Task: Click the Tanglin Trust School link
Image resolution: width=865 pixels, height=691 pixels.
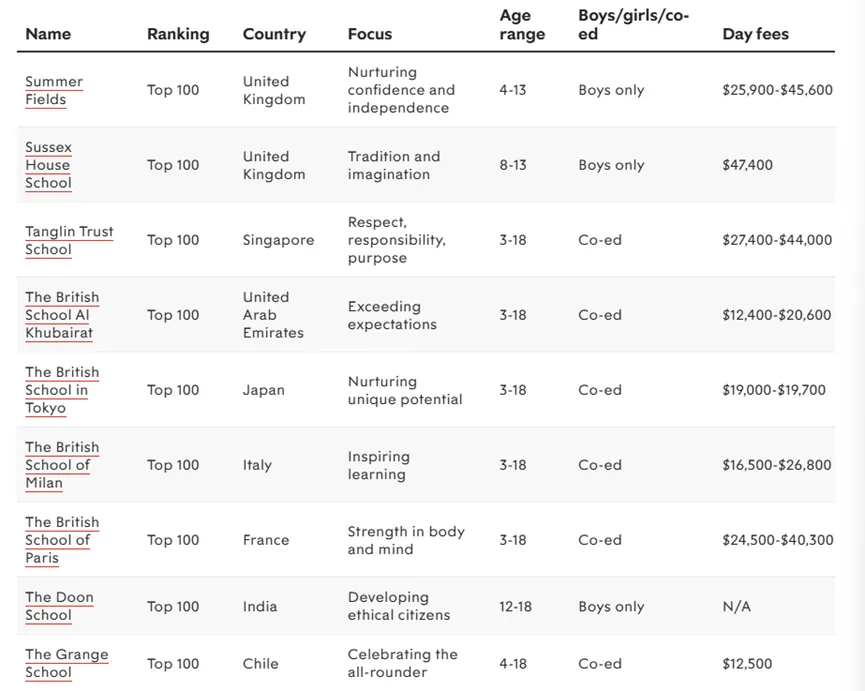Action: [x=69, y=240]
